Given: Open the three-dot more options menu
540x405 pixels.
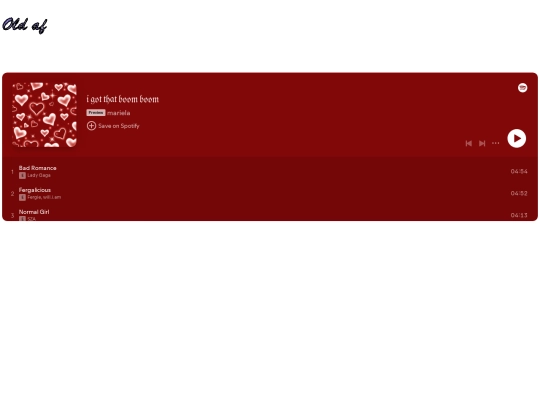Looking at the screenshot, I should coord(495,143).
